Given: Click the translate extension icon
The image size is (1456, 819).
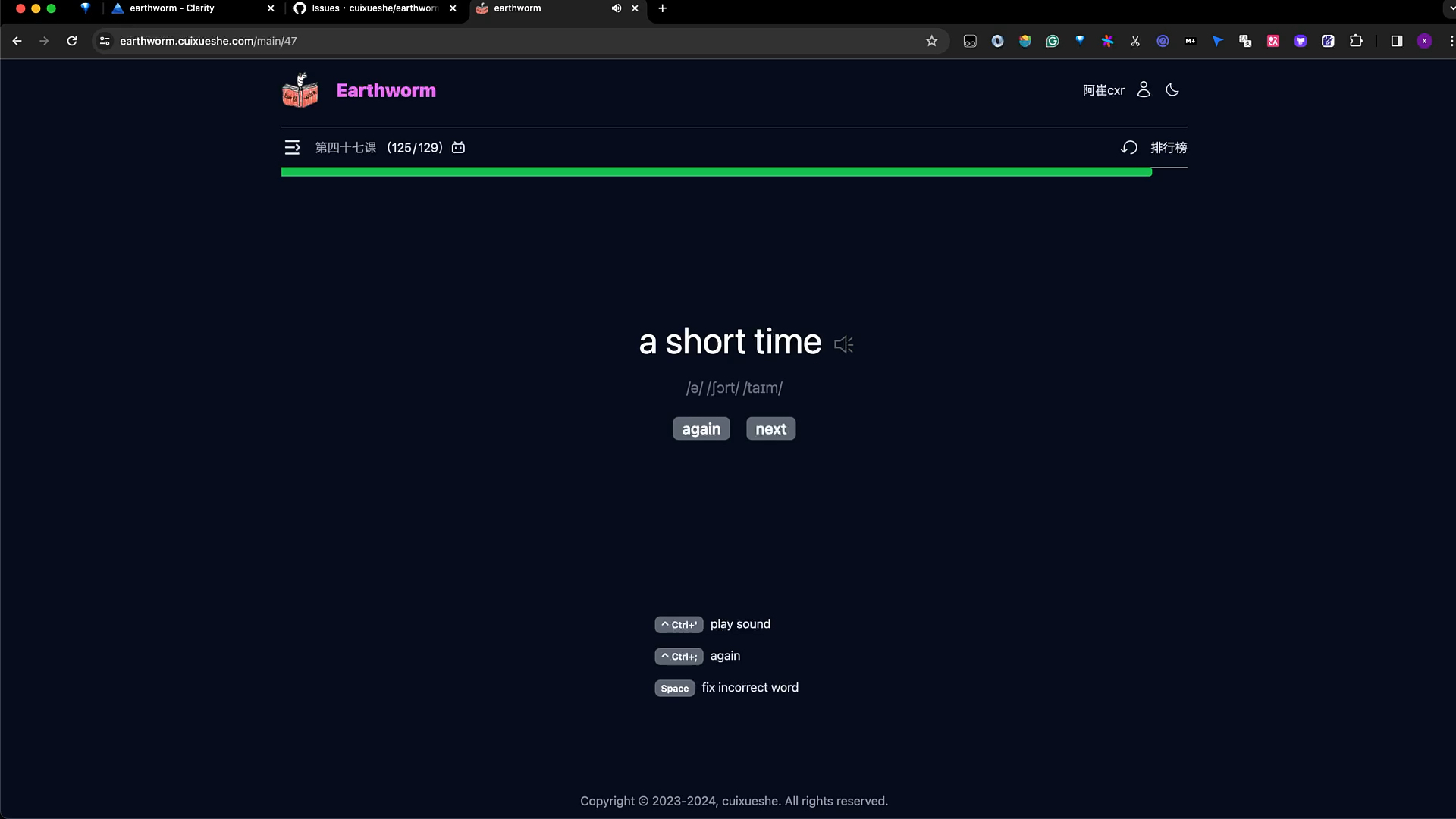Looking at the screenshot, I should (1245, 41).
